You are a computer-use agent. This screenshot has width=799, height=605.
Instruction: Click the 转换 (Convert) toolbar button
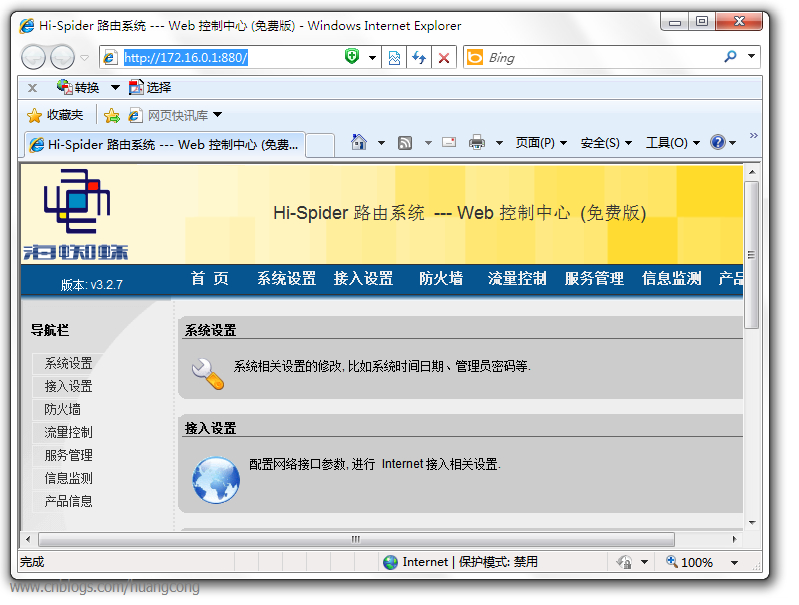77,88
